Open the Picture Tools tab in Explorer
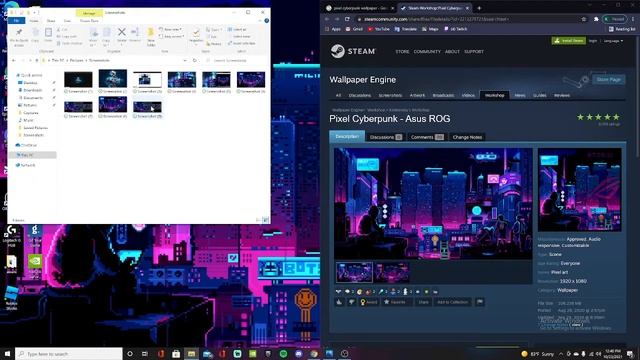Viewport: 640px width, 360px height. (x=89, y=20)
